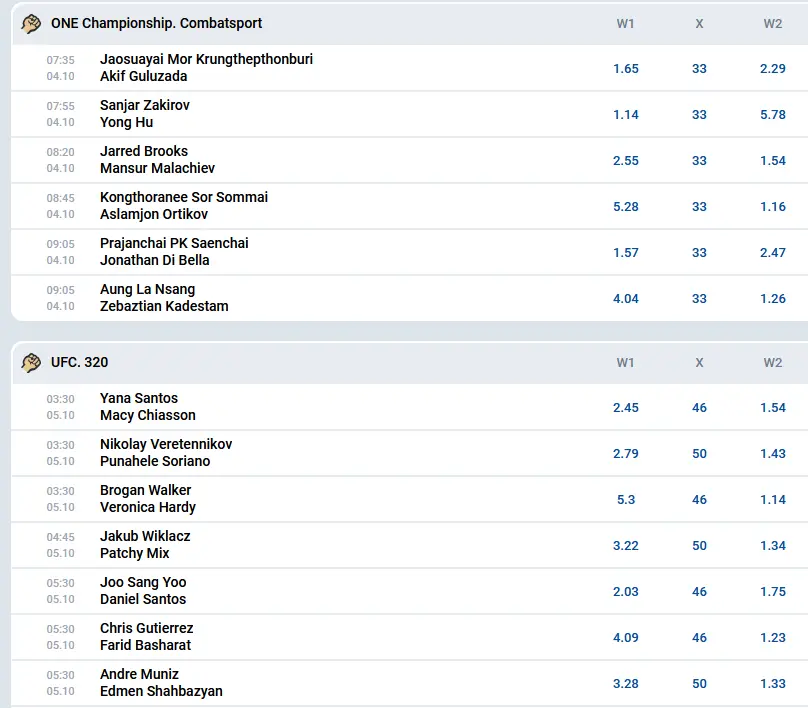Select W1 odds 2.45 for Yana Santos
Viewport: 808px width, 708px height.
626,408
